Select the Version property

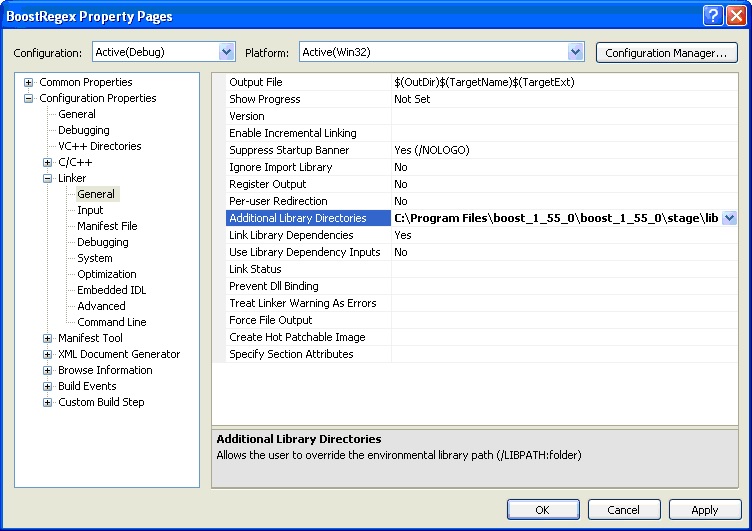308,116
